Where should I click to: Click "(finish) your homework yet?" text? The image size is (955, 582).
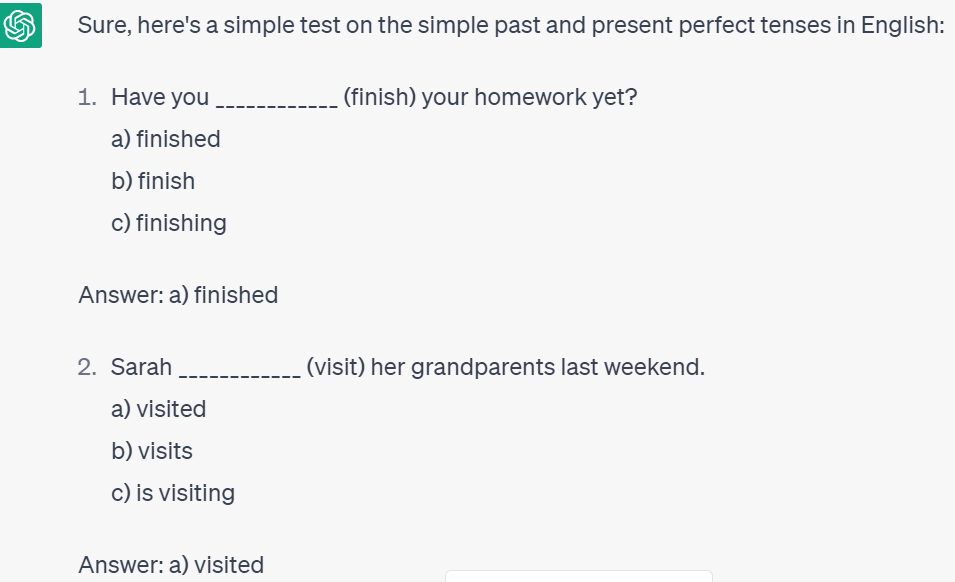coord(490,97)
